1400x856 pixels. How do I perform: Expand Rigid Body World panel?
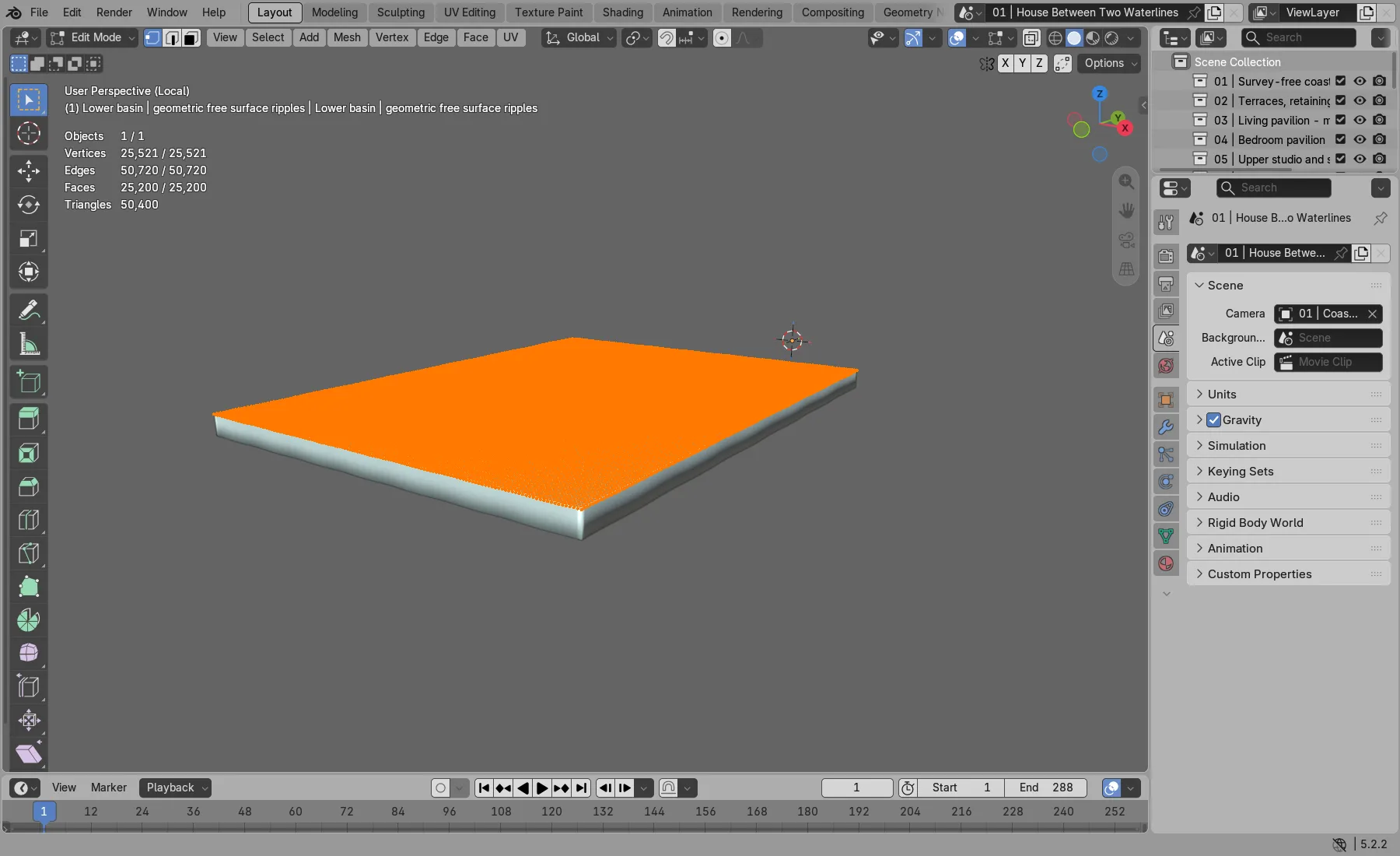[1288, 523]
